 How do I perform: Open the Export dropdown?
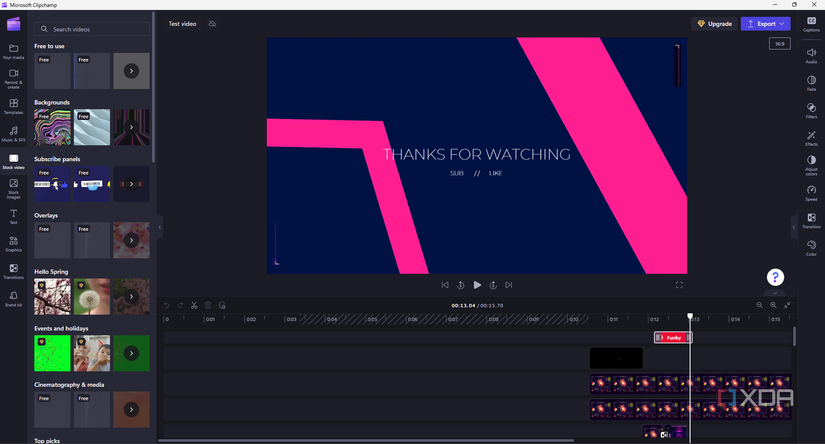766,24
